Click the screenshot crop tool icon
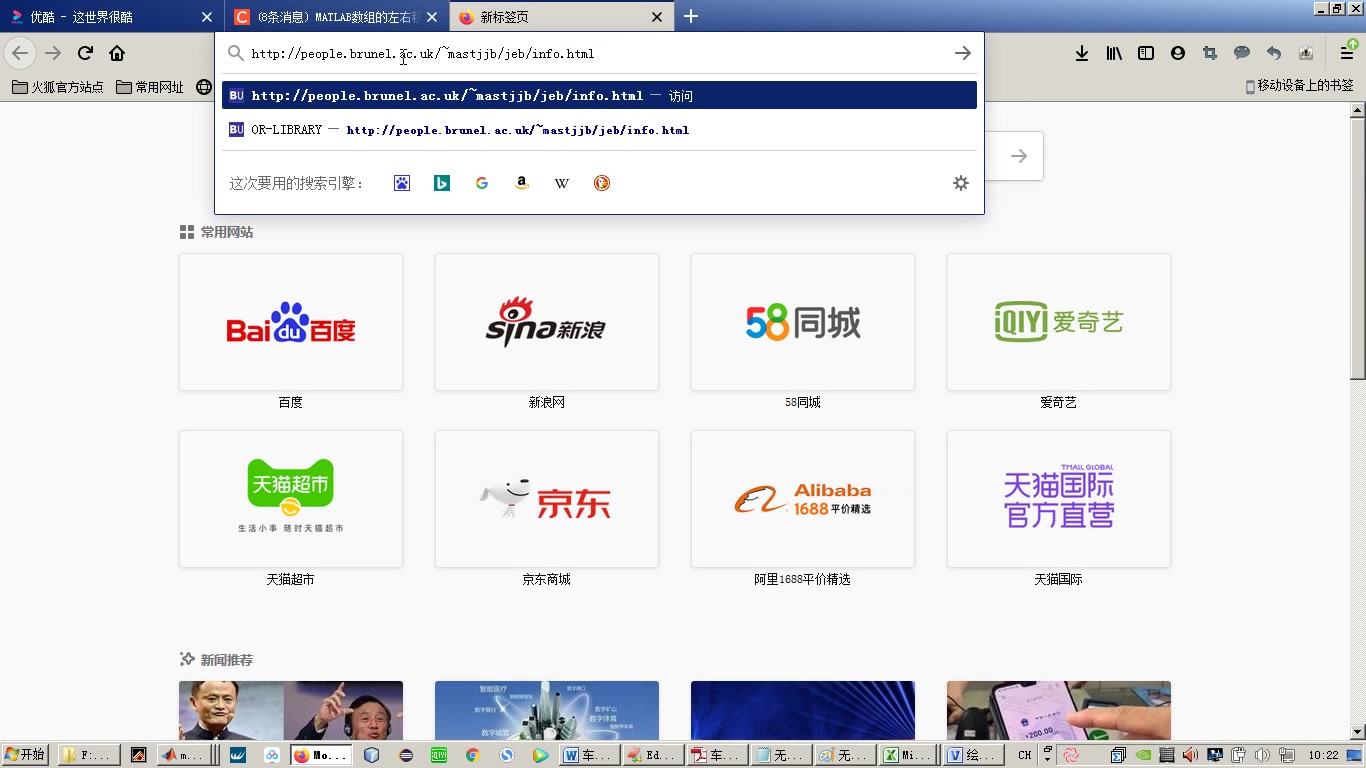This screenshot has width=1366, height=768. [1210, 53]
